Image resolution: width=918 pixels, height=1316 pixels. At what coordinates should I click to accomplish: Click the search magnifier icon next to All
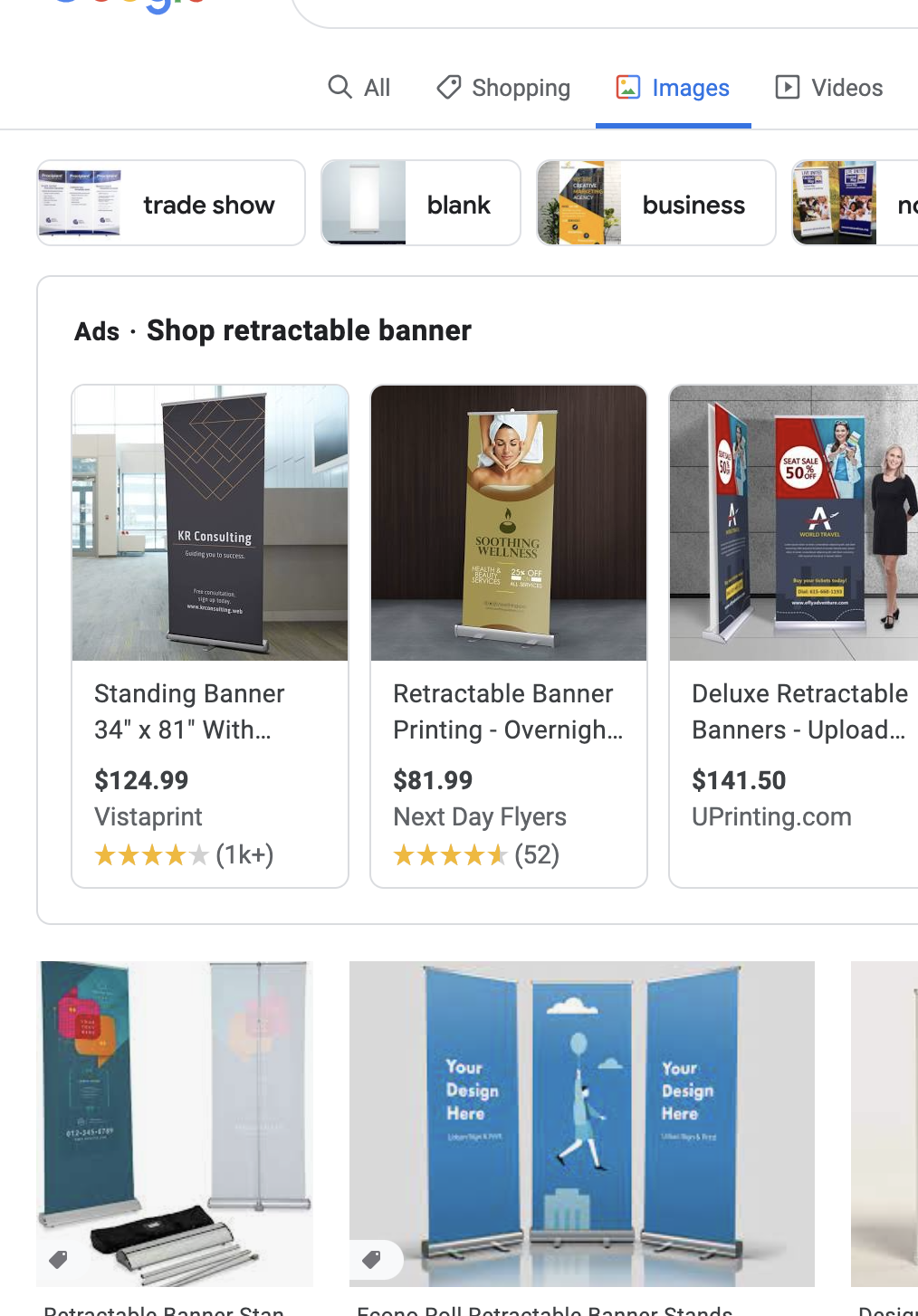tap(339, 87)
